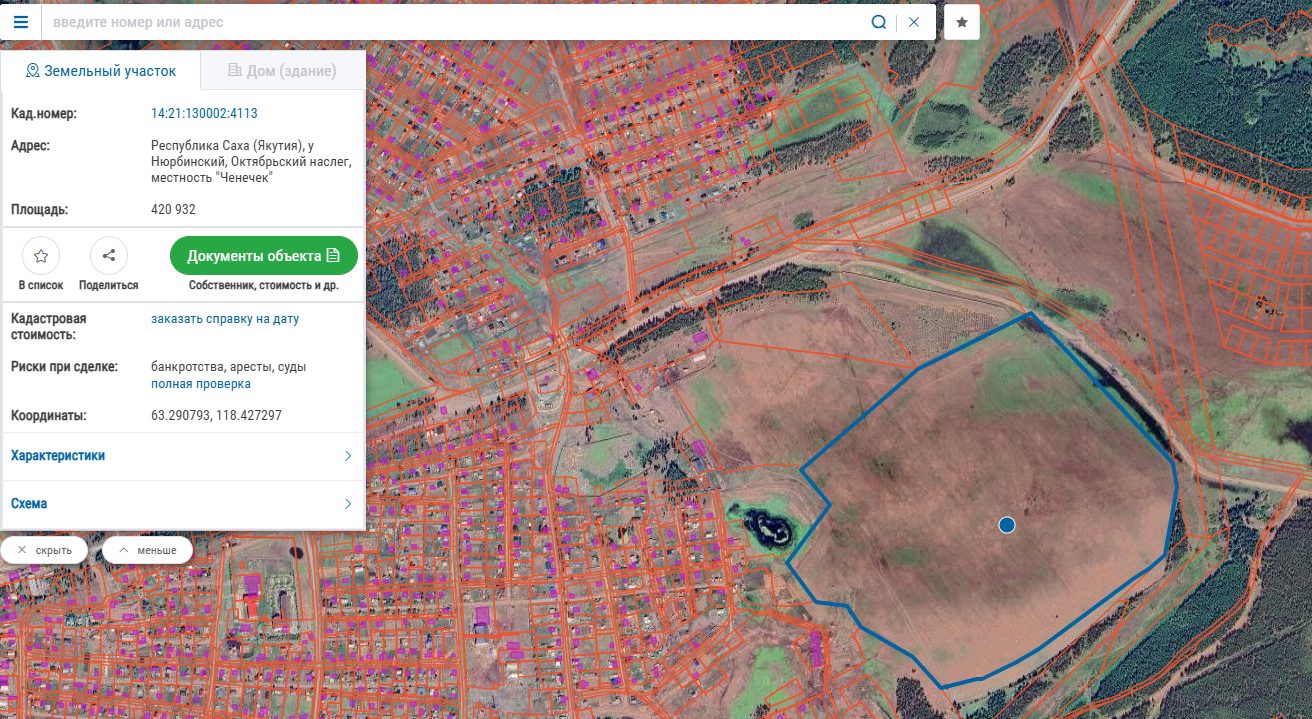Image resolution: width=1312 pixels, height=719 pixels.
Task: Click the банкротства, аресты, суды text
Action: pyautogui.click(x=229, y=367)
